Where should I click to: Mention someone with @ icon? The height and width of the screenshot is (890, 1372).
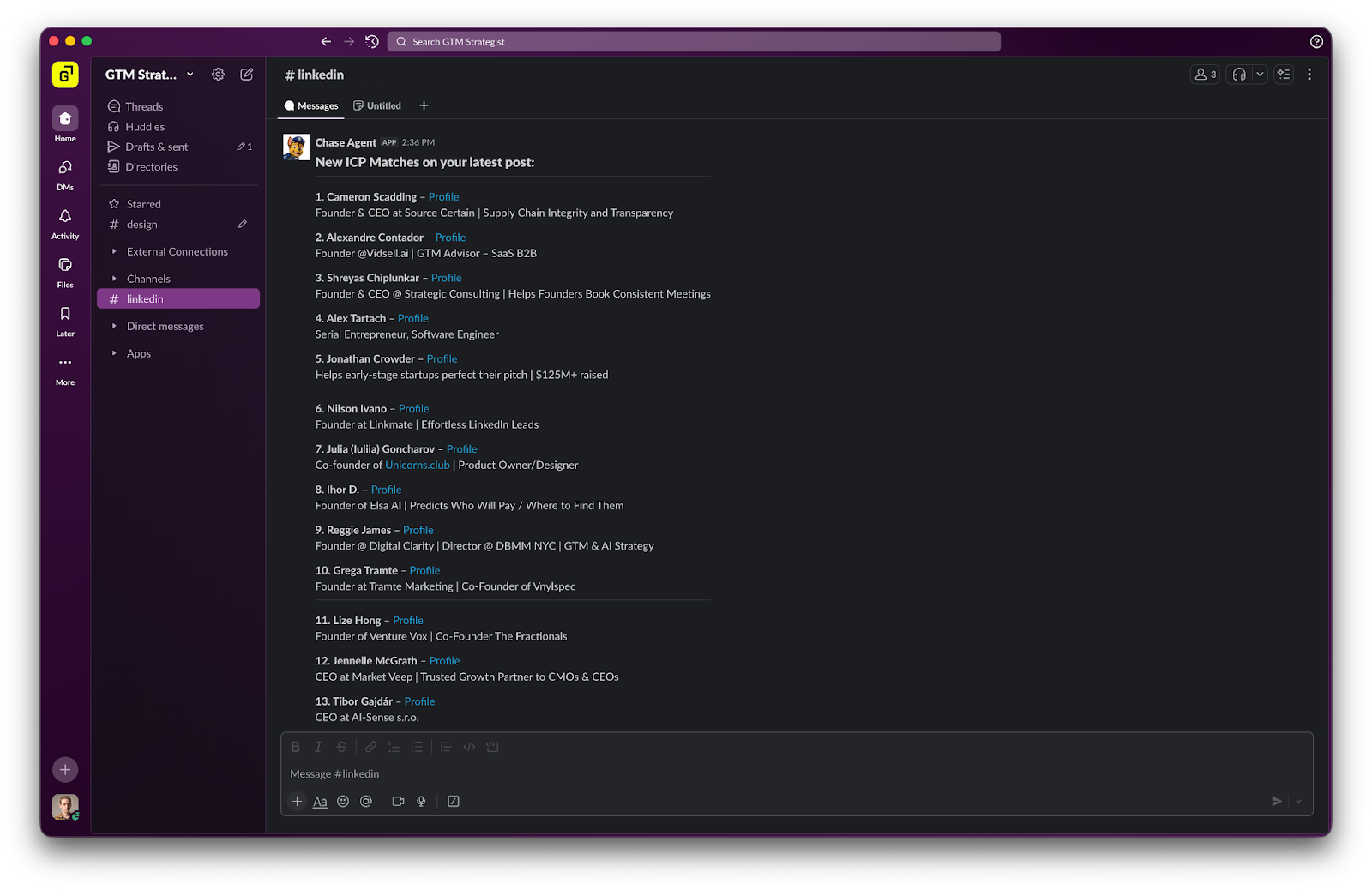coord(366,801)
